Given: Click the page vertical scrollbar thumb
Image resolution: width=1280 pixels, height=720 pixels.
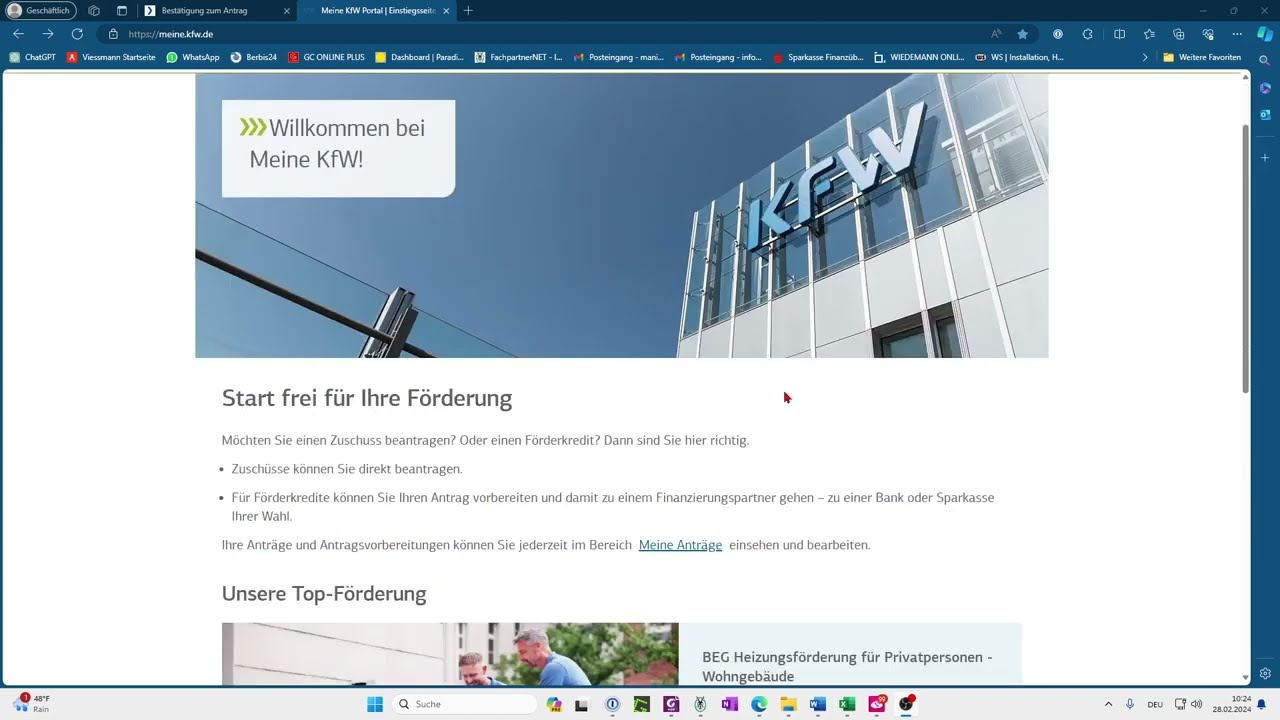Looking at the screenshot, I should tap(1245, 258).
